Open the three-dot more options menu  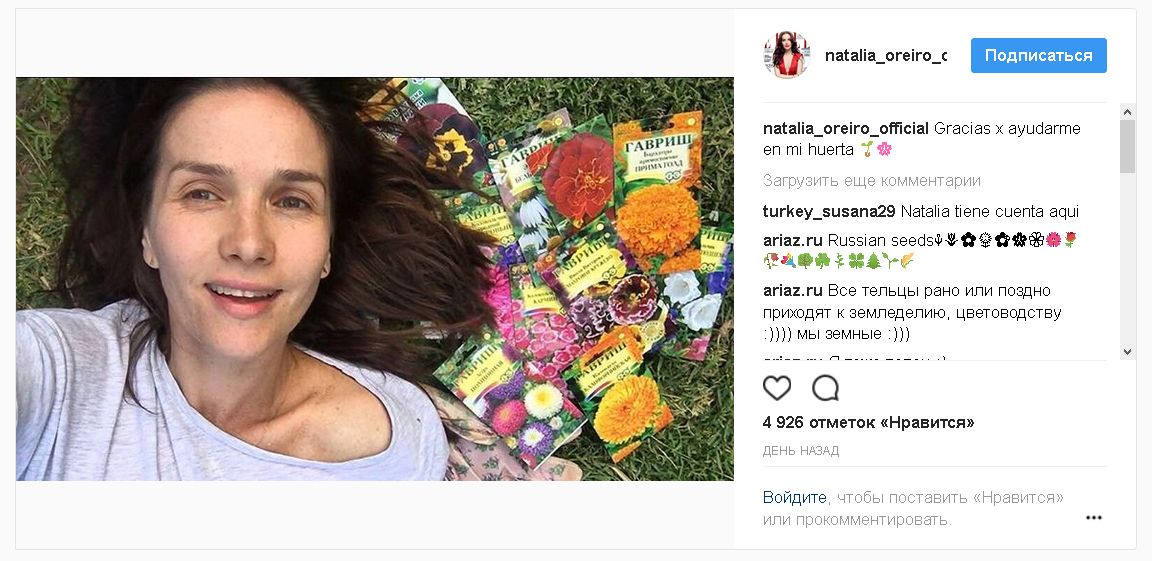tap(1093, 517)
